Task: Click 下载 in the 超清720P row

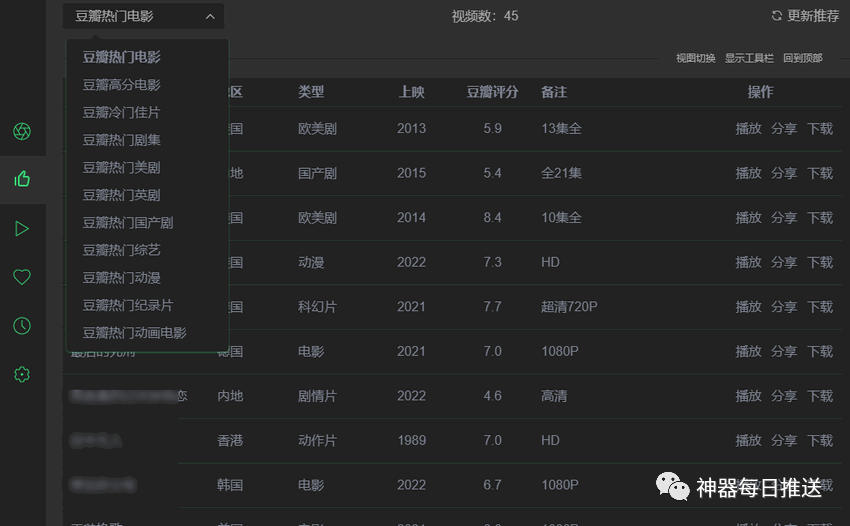Action: click(820, 307)
